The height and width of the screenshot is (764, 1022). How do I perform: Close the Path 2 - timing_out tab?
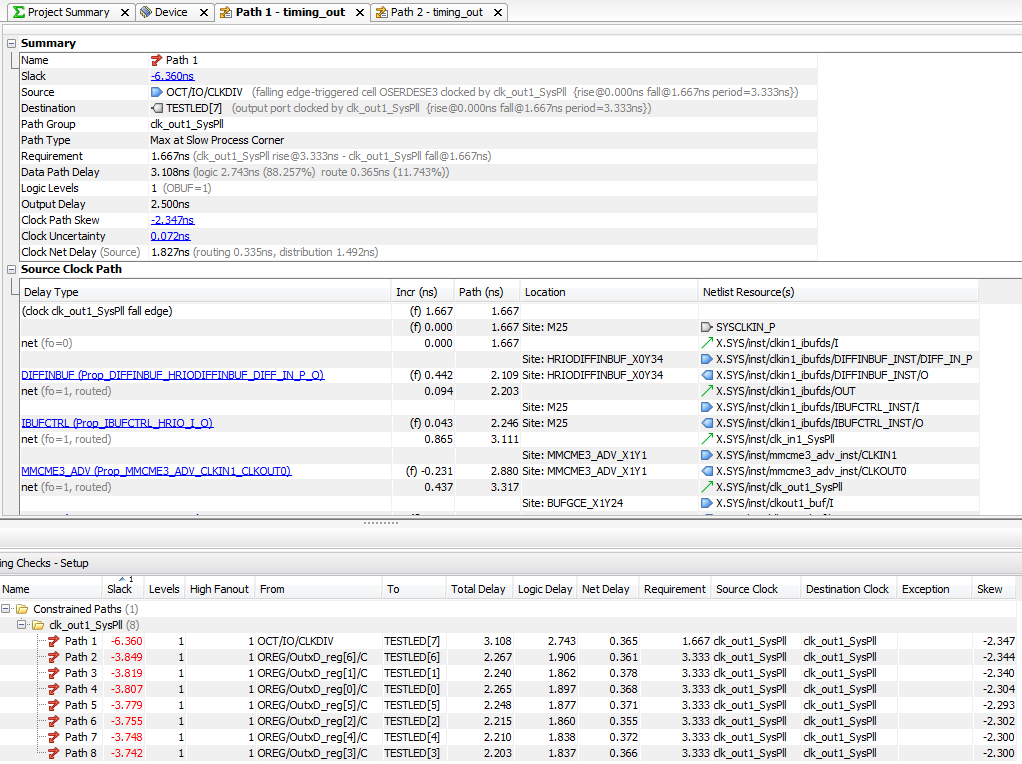(497, 12)
